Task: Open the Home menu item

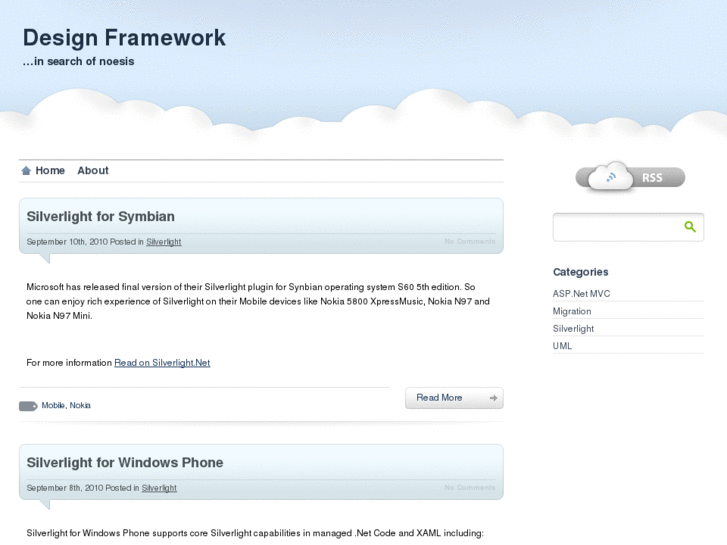Action: (x=50, y=171)
